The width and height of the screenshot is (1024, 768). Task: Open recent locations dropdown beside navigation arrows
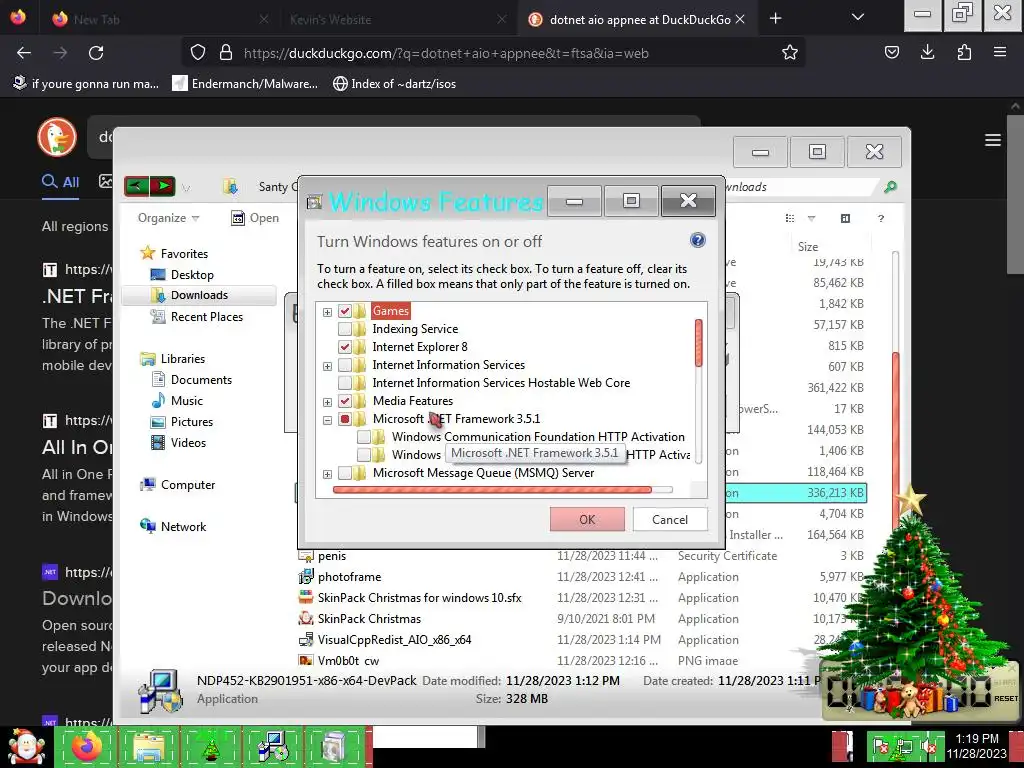(x=186, y=188)
